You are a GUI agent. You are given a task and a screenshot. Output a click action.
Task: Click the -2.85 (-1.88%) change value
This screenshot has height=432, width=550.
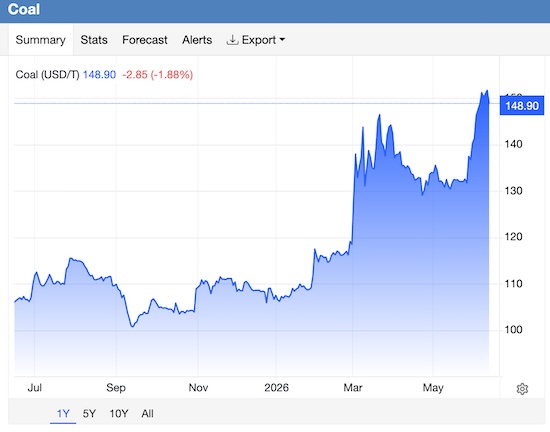pyautogui.click(x=157, y=75)
